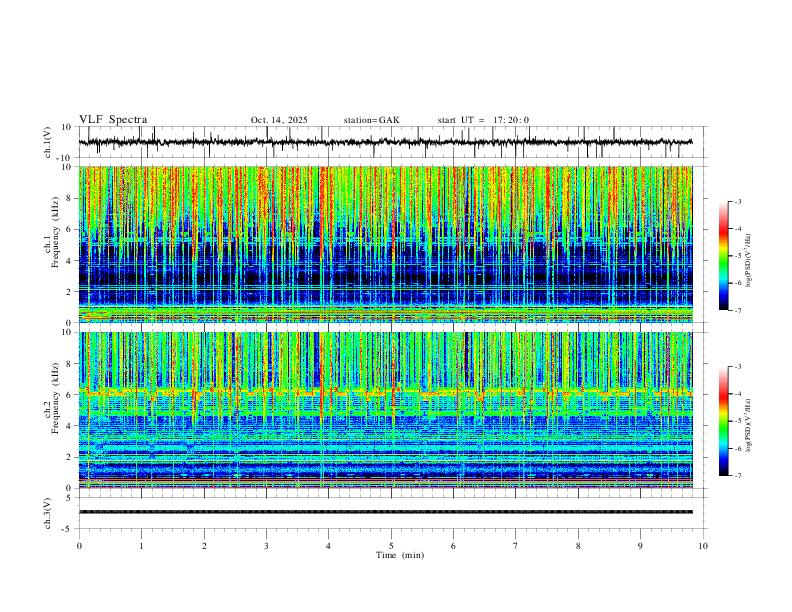This screenshot has width=792, height=612.
Task: Click the "-5" tick on ch.3(V) axis
Action: (x=68, y=529)
